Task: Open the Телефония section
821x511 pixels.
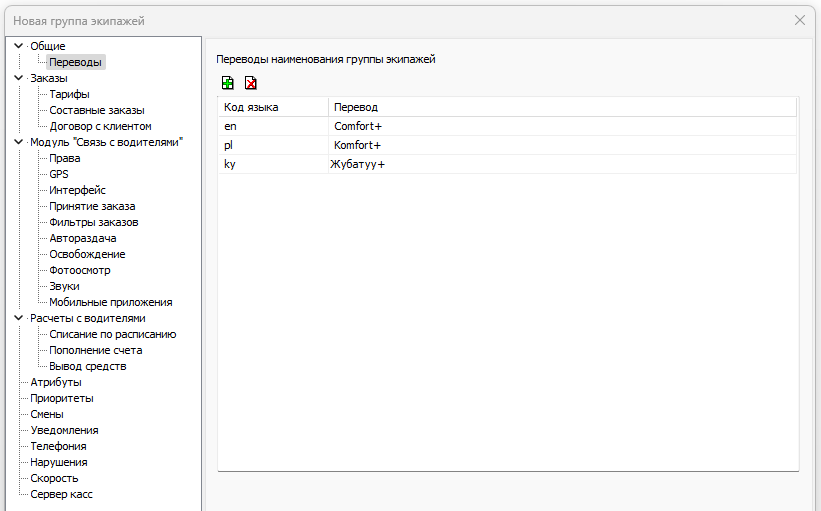Action: tap(58, 446)
